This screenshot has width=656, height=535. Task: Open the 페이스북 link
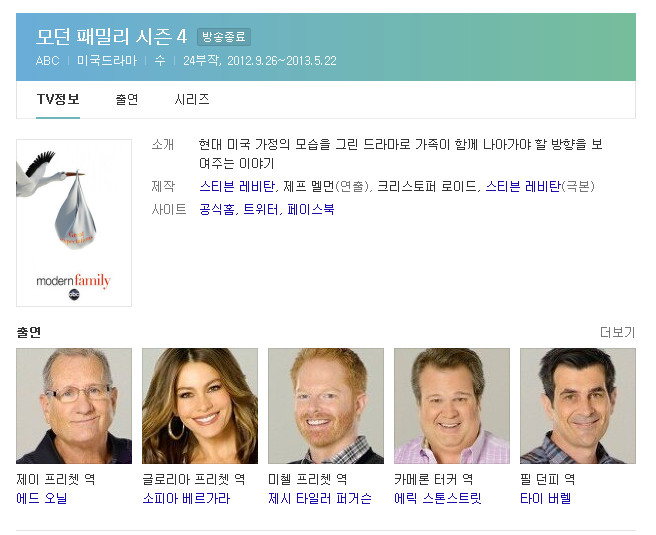click(311, 209)
